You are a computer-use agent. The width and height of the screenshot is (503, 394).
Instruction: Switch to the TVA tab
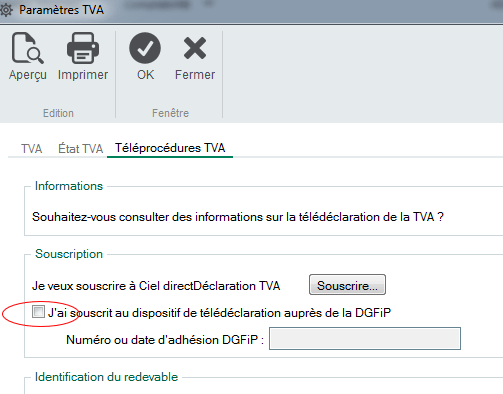pos(32,148)
